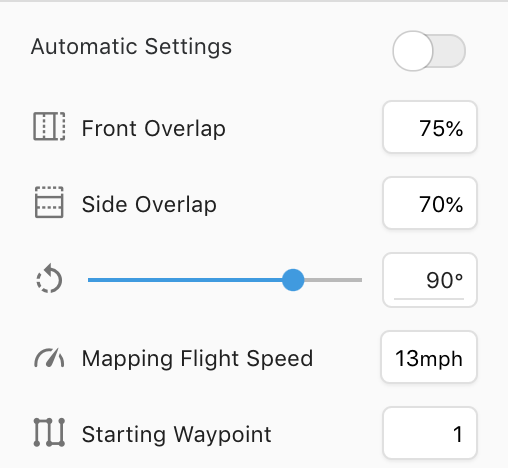Click the Starting Waypoint value field

(430, 433)
